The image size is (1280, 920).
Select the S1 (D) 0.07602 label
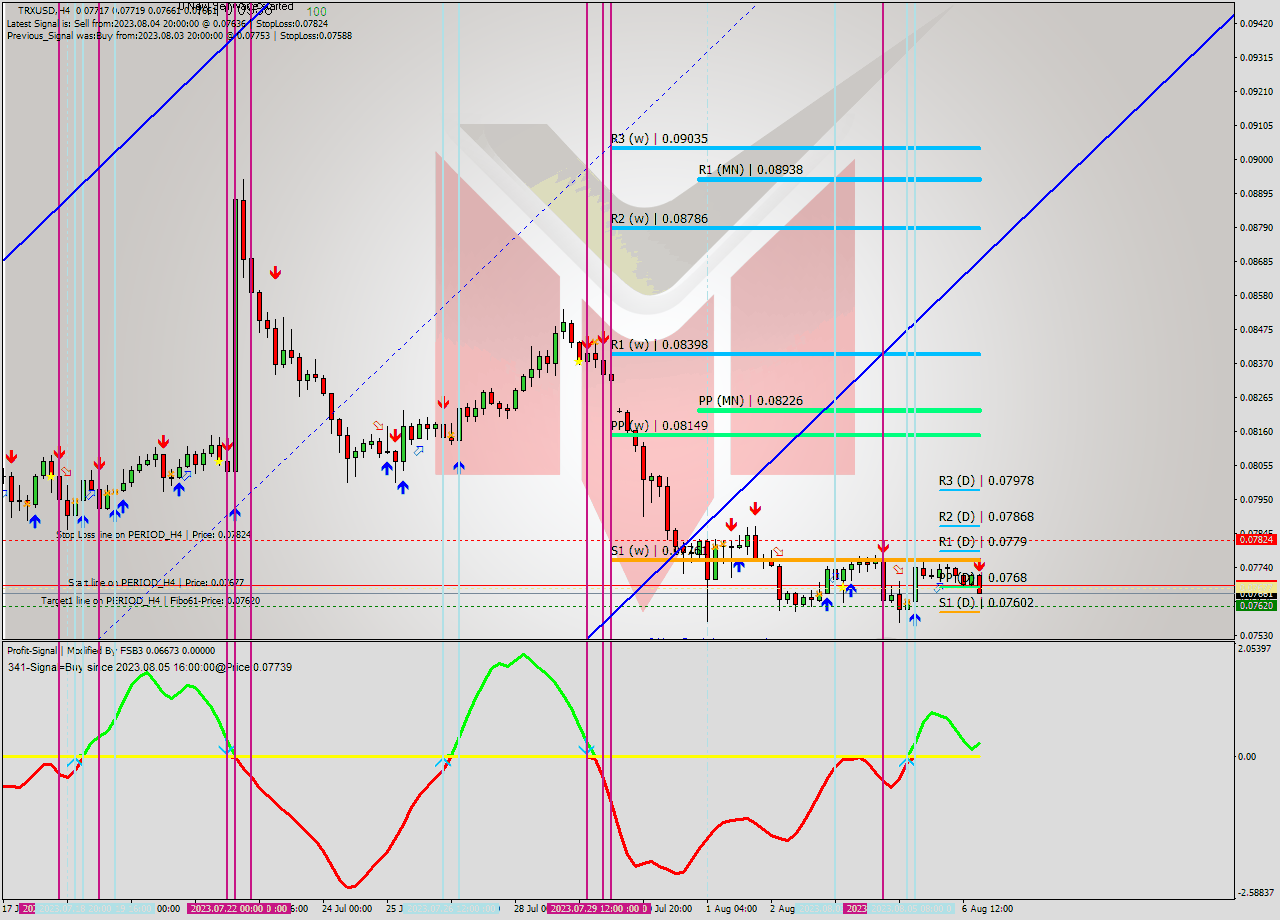coord(986,603)
